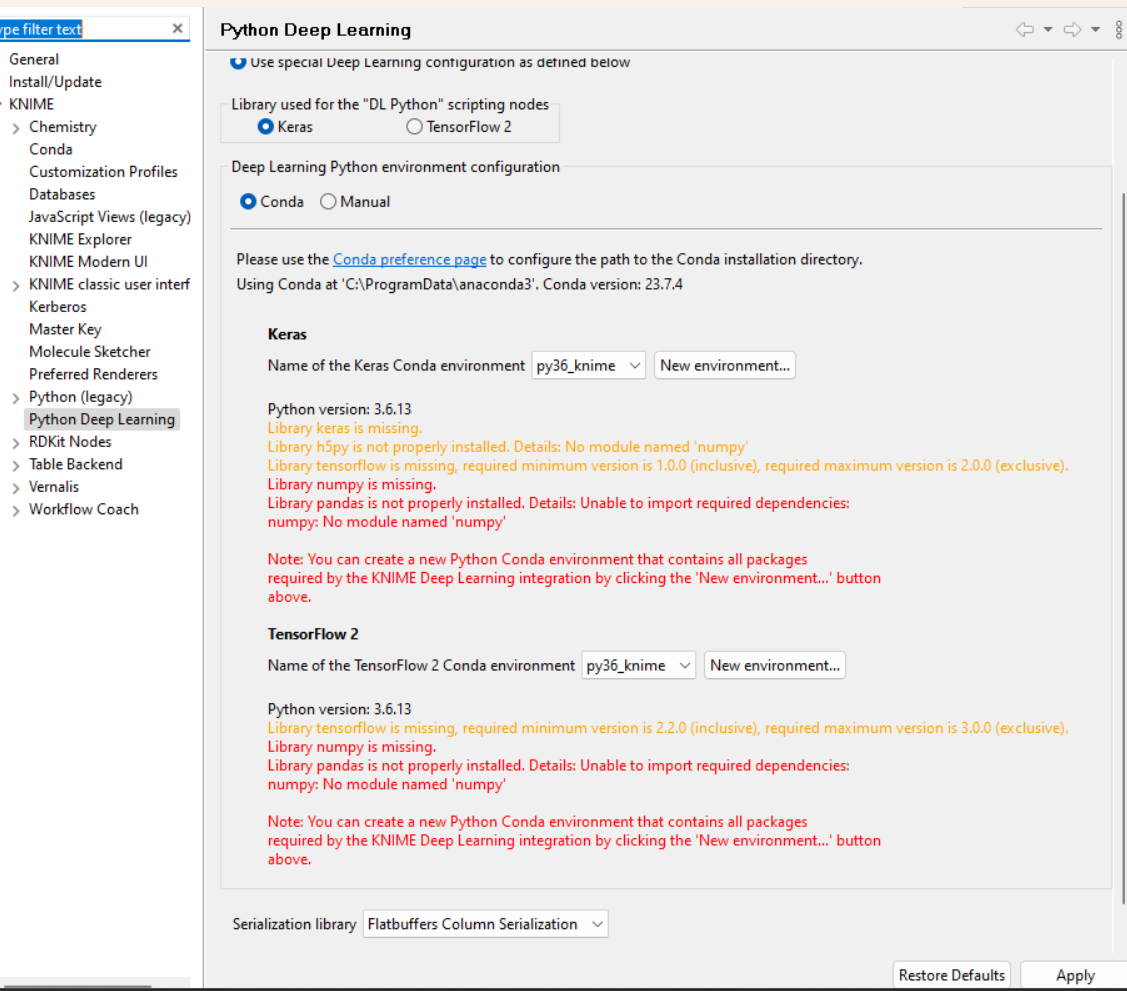Expand the Chemistry tree node

[16, 128]
